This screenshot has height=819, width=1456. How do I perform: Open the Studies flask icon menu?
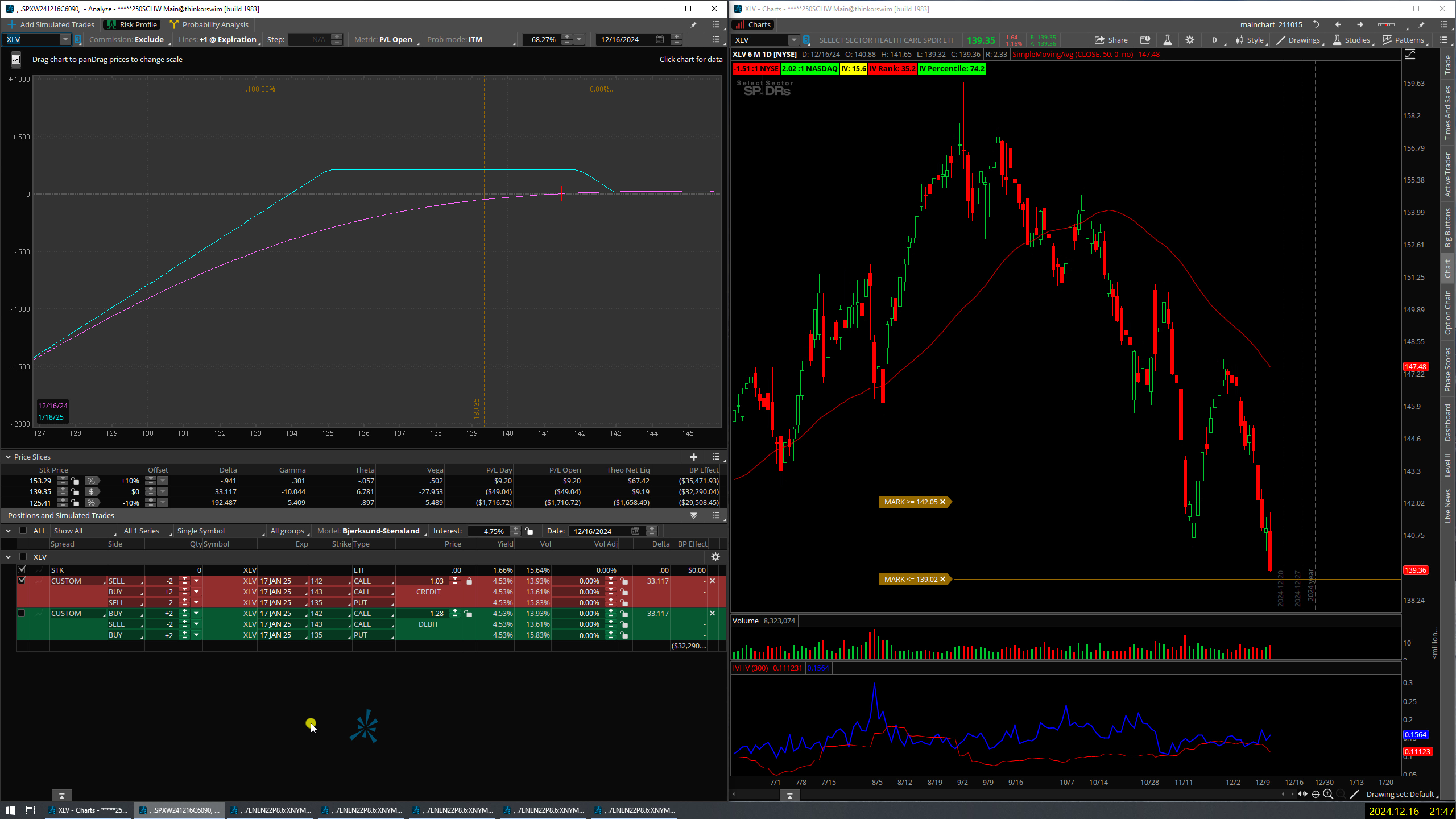[x=1351, y=40]
